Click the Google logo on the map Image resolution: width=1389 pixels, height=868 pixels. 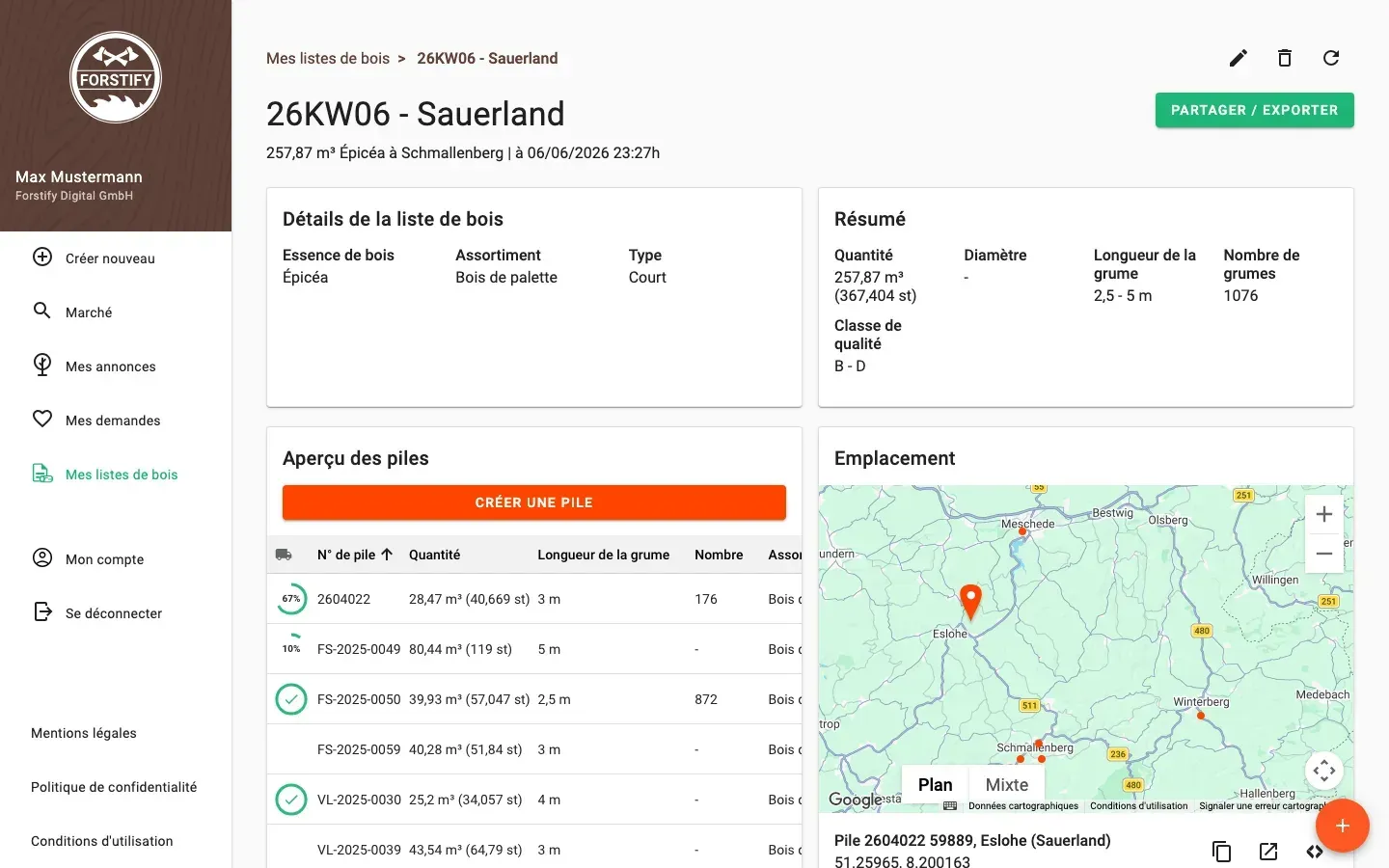coord(855,800)
